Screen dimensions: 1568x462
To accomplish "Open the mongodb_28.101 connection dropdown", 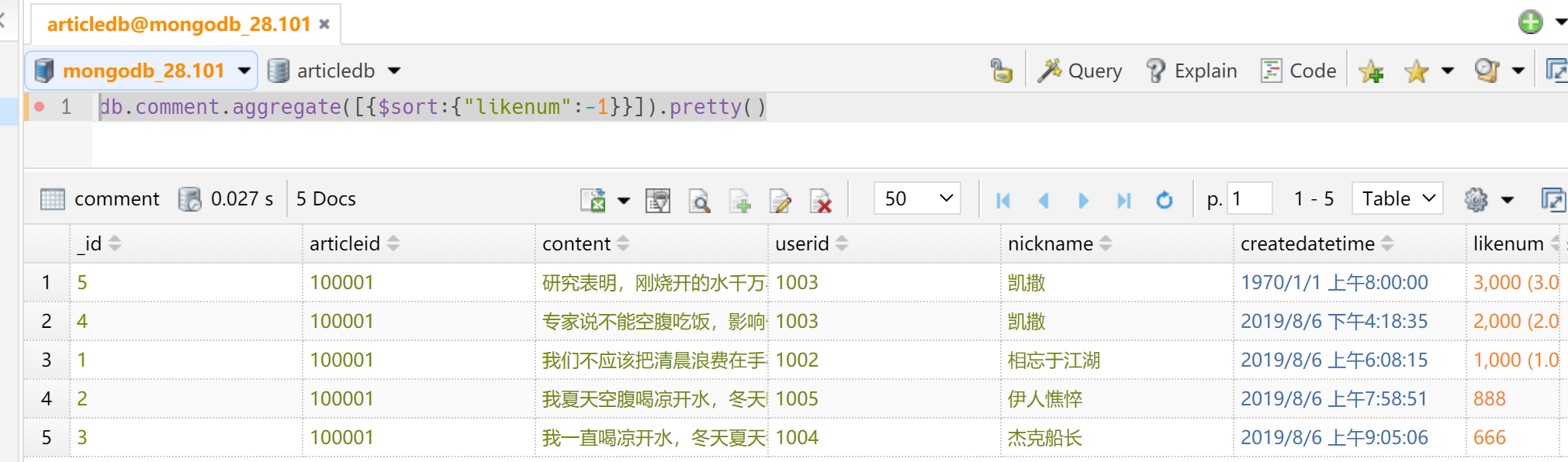I will coord(244,71).
